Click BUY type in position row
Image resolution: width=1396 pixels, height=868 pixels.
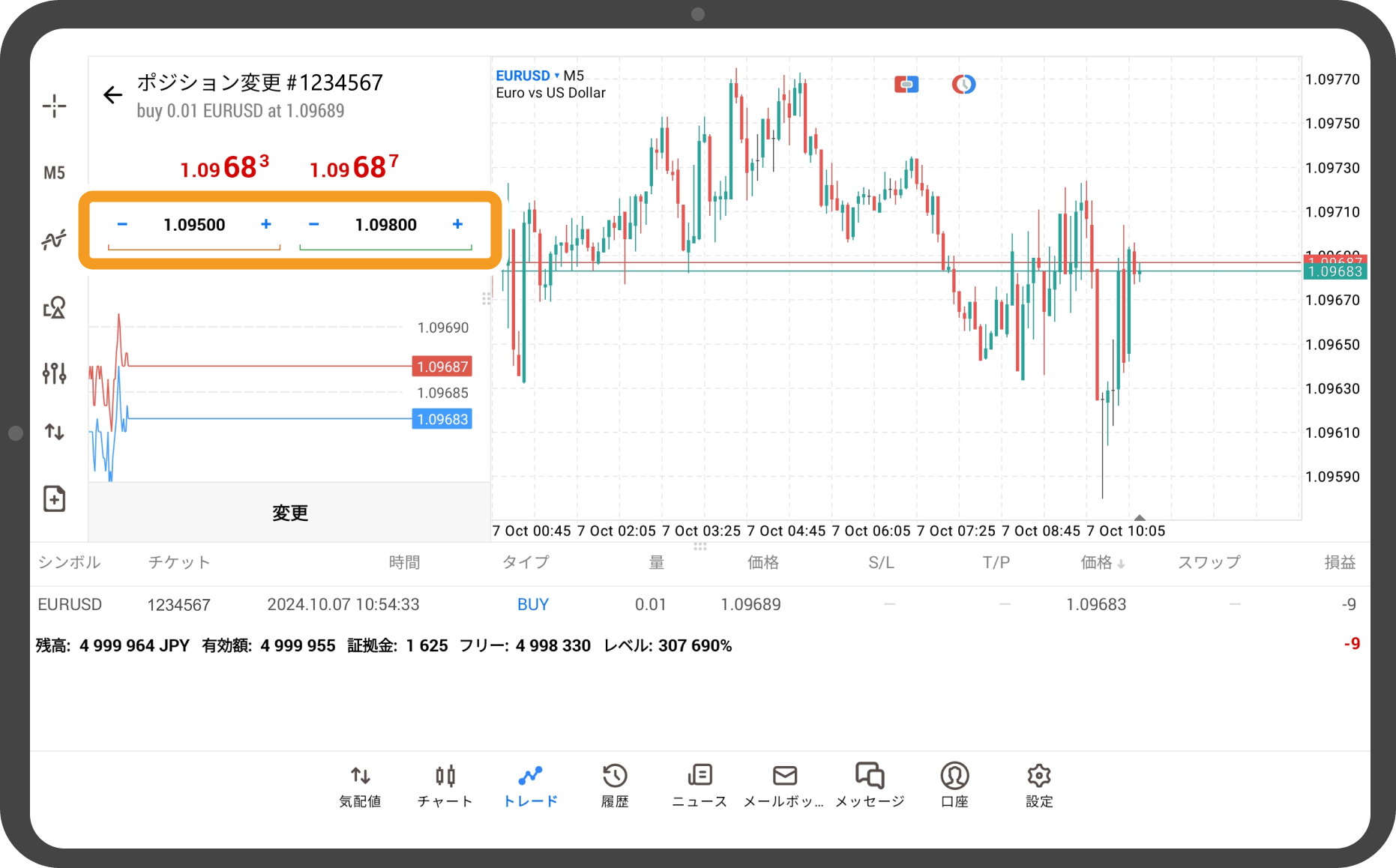pyautogui.click(x=533, y=604)
